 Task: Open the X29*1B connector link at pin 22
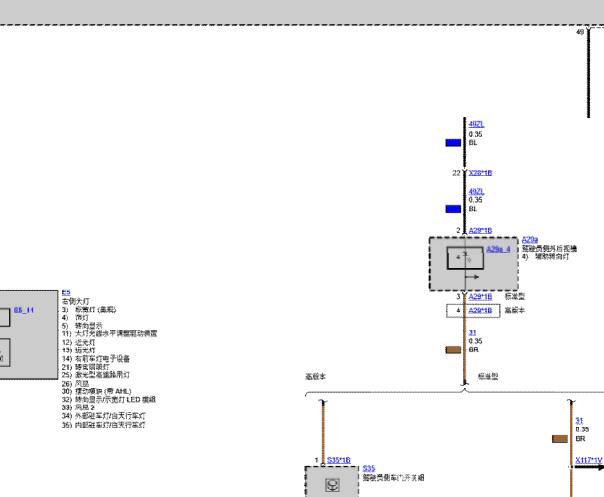480,173
